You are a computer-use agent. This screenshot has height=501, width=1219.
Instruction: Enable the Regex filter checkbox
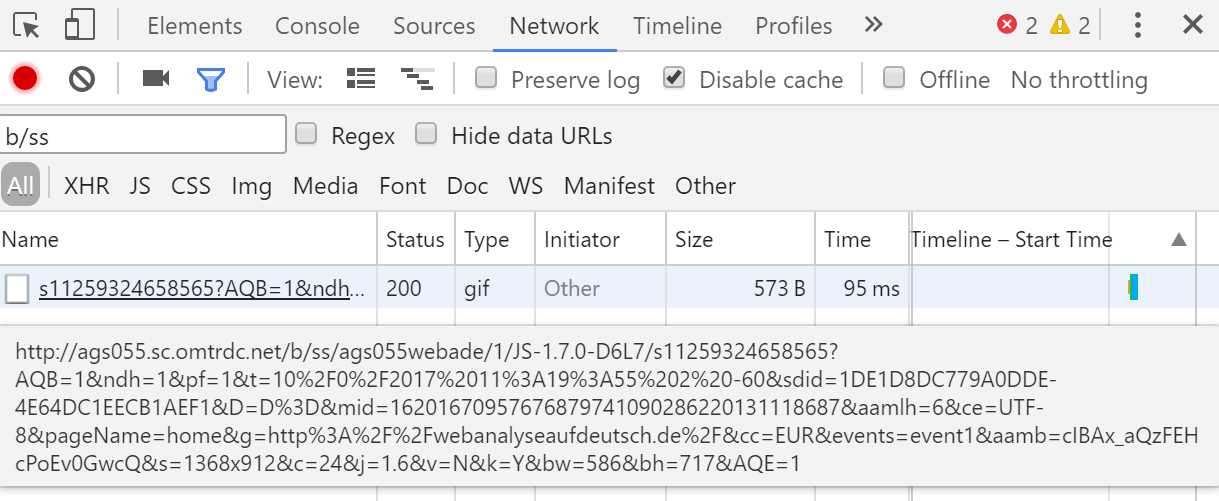(307, 134)
